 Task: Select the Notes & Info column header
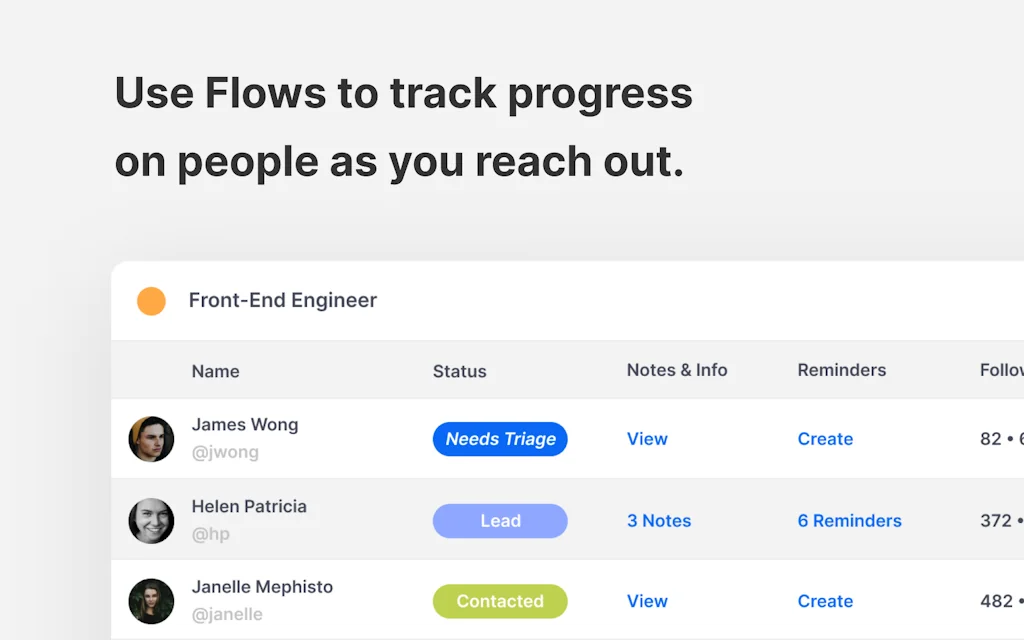tap(677, 370)
